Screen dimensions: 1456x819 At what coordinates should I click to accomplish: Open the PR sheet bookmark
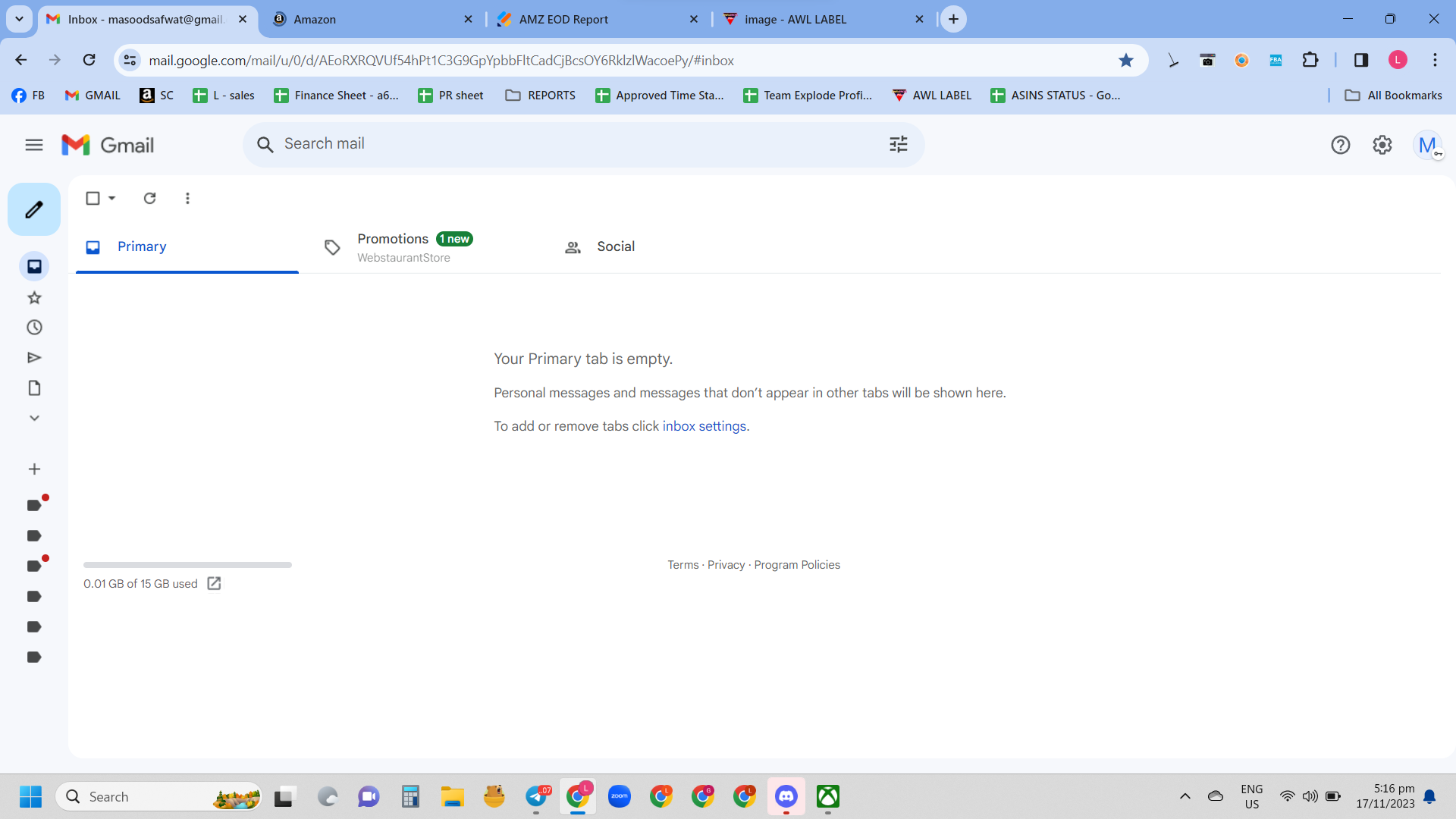point(451,96)
